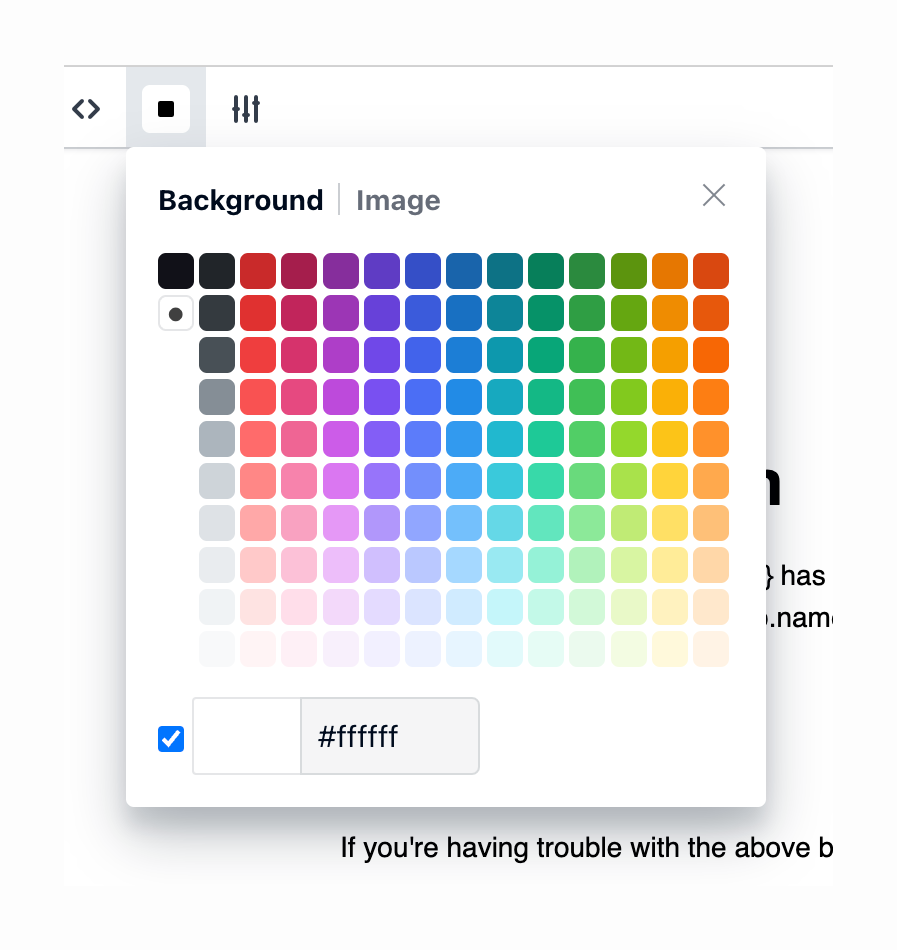897x950 pixels.
Task: Choose the teal swatch in the first row
Action: pos(504,270)
